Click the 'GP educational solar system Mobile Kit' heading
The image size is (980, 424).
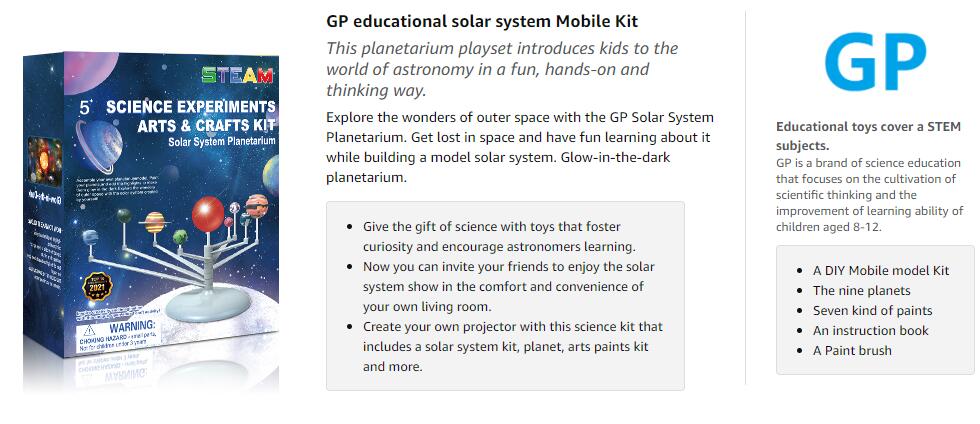(x=482, y=21)
